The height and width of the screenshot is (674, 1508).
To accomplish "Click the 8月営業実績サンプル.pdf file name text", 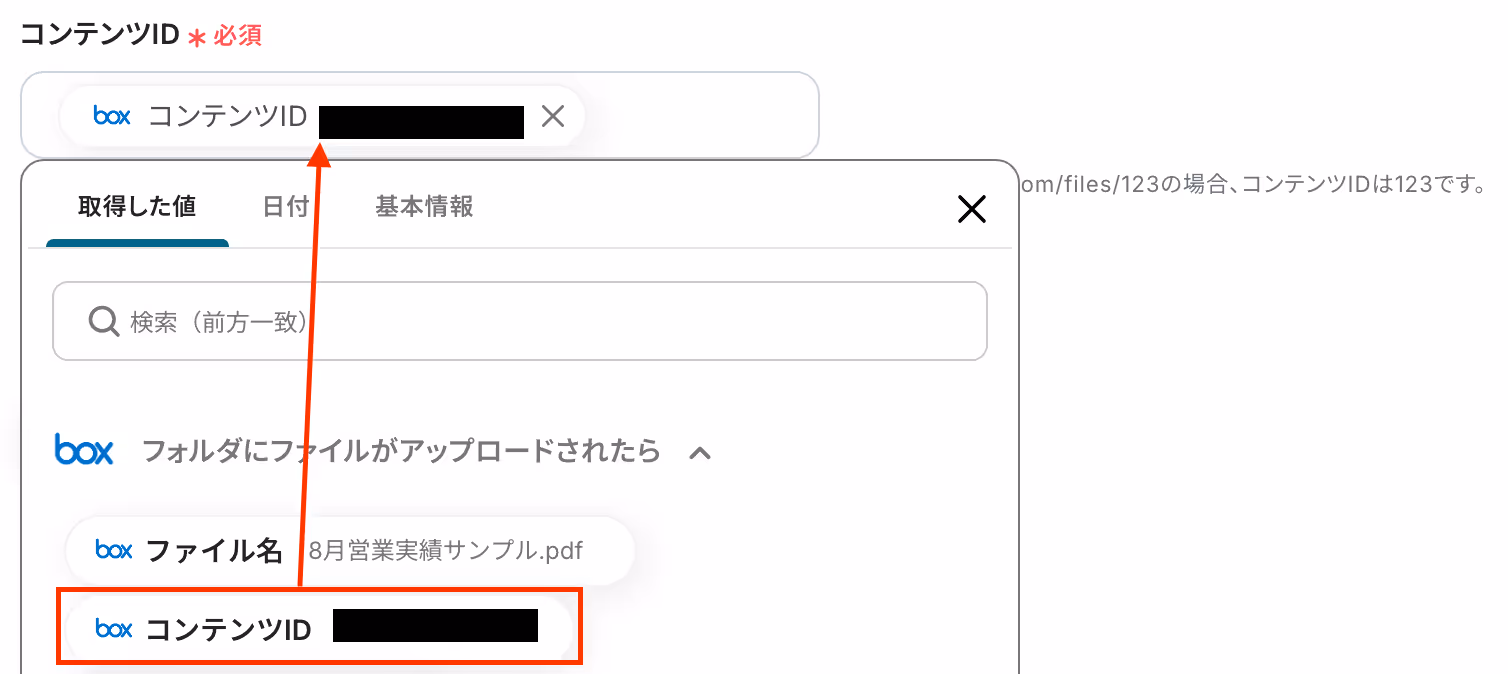I will click(446, 550).
